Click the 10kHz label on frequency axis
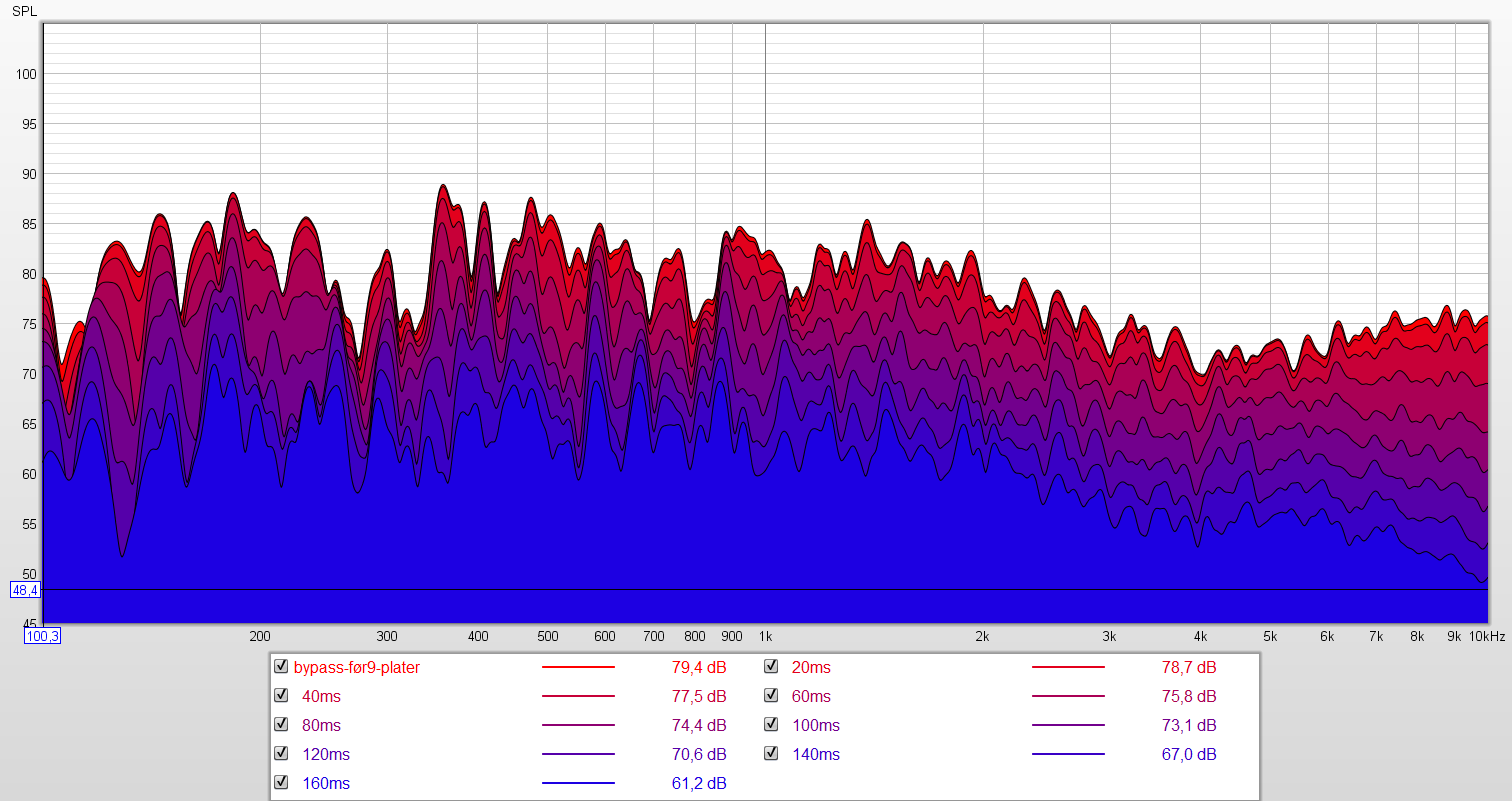This screenshot has height=801, width=1512. coord(1487,636)
